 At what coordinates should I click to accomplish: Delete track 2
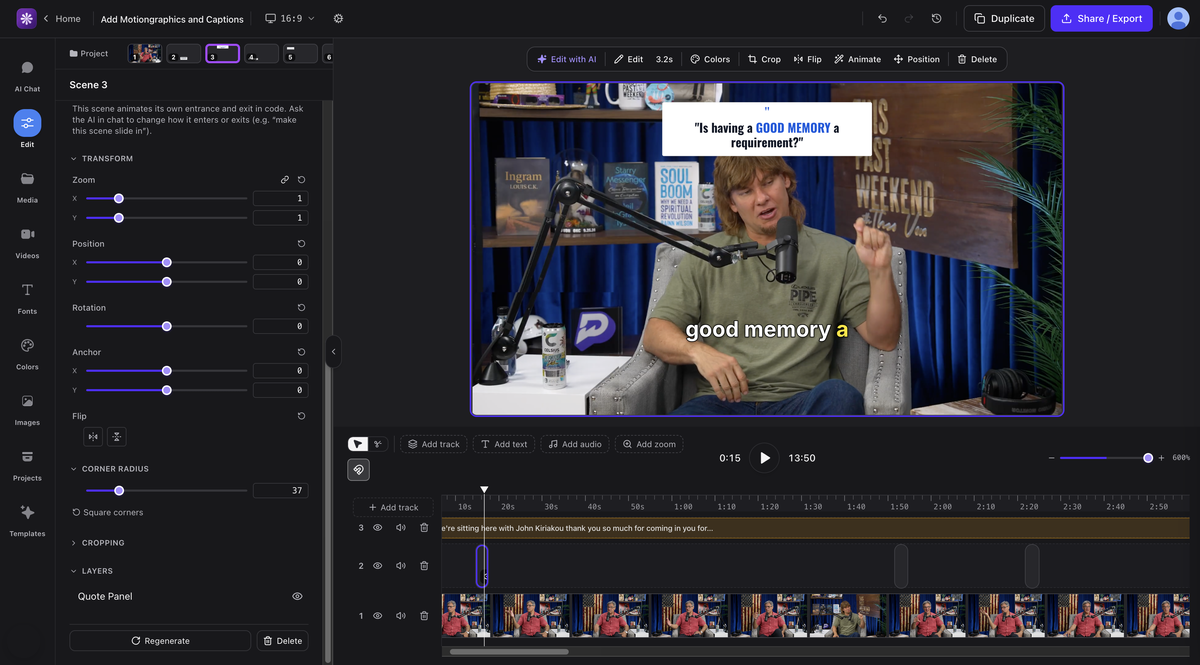pyautogui.click(x=424, y=566)
